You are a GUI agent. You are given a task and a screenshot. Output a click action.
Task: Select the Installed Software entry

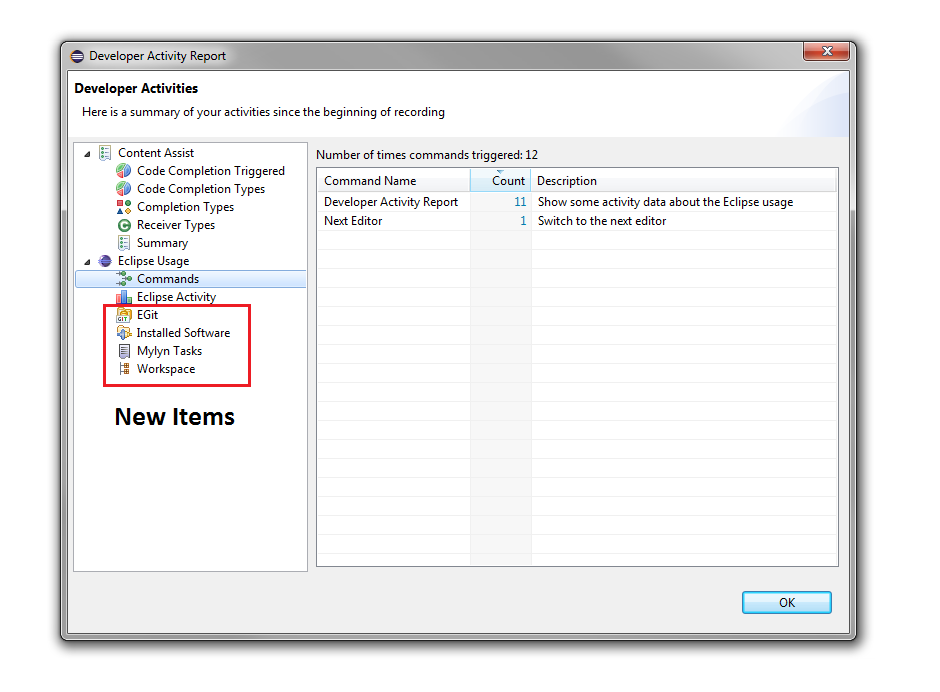(183, 333)
